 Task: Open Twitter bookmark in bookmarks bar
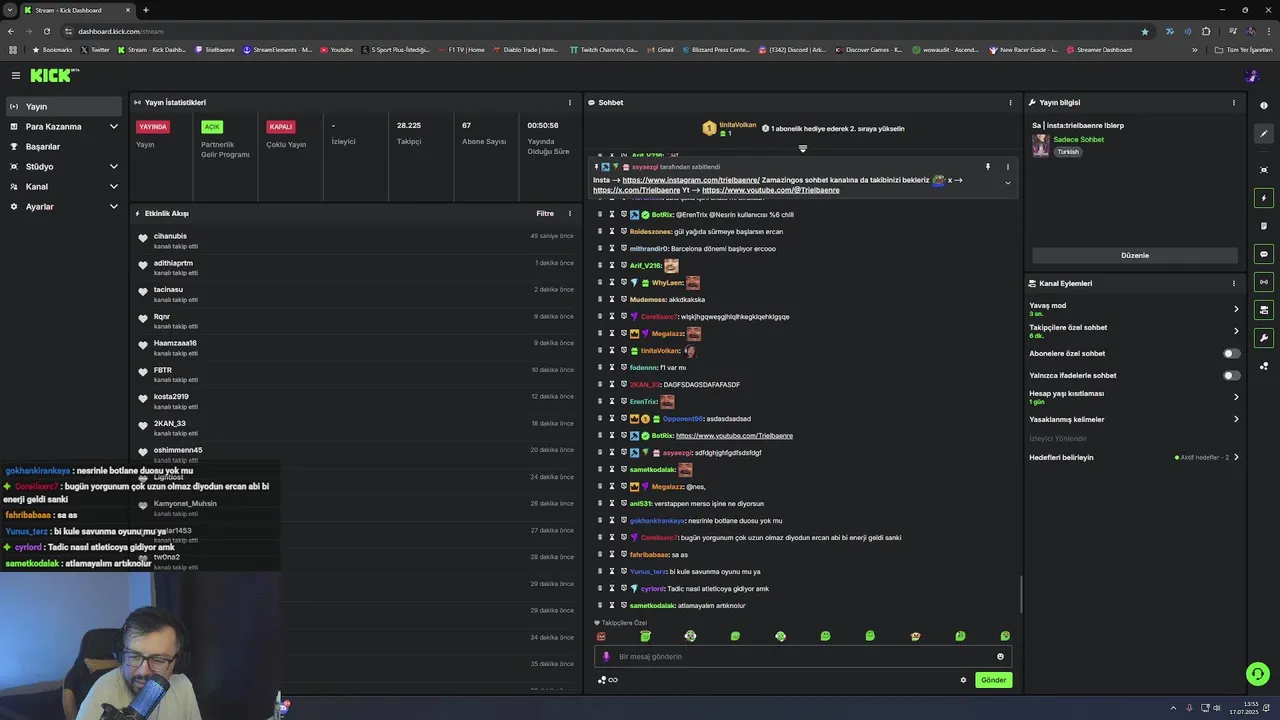coord(95,49)
